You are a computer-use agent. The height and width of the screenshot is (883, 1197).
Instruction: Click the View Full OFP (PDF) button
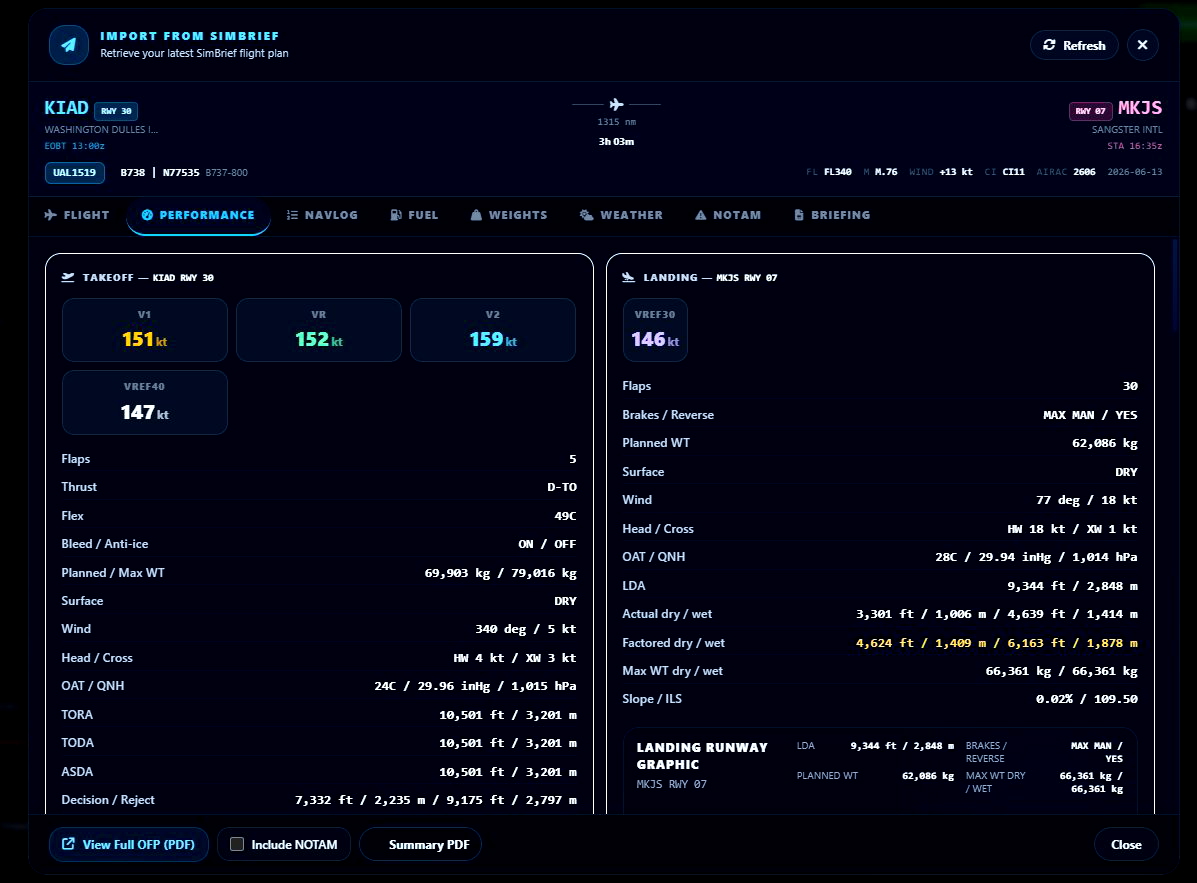pyautogui.click(x=129, y=844)
